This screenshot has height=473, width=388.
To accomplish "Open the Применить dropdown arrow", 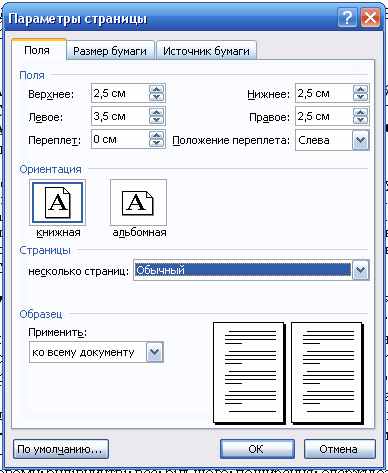I will [x=154, y=352].
